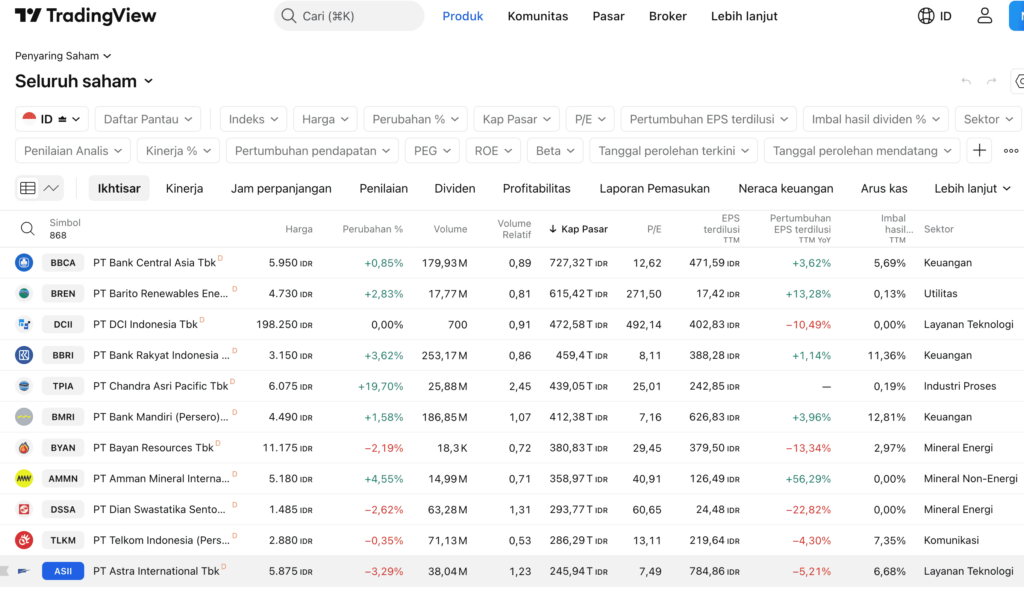Open the Kinerja % filter
The image size is (1024, 592).
pyautogui.click(x=178, y=150)
